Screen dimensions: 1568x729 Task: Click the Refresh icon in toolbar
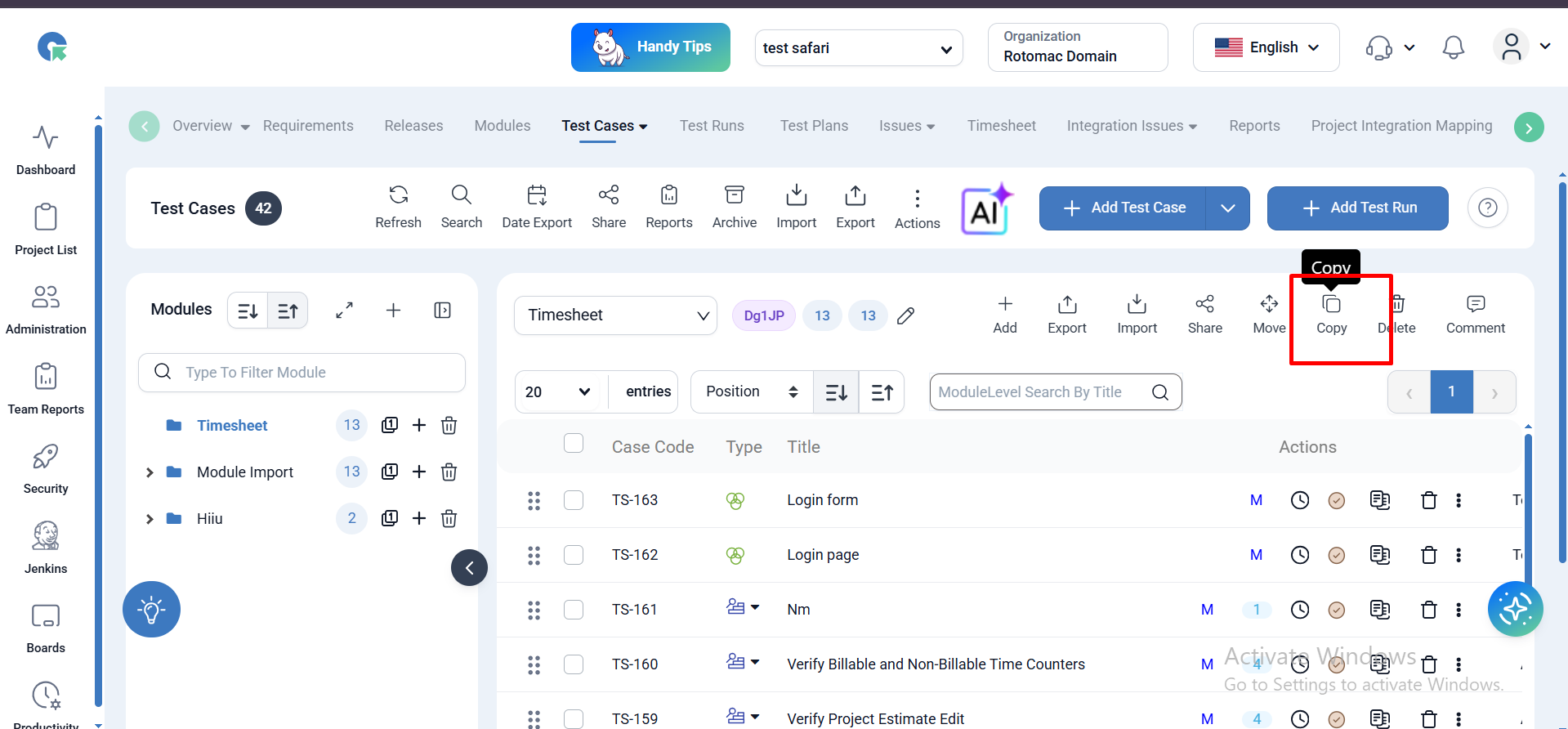[x=398, y=196]
